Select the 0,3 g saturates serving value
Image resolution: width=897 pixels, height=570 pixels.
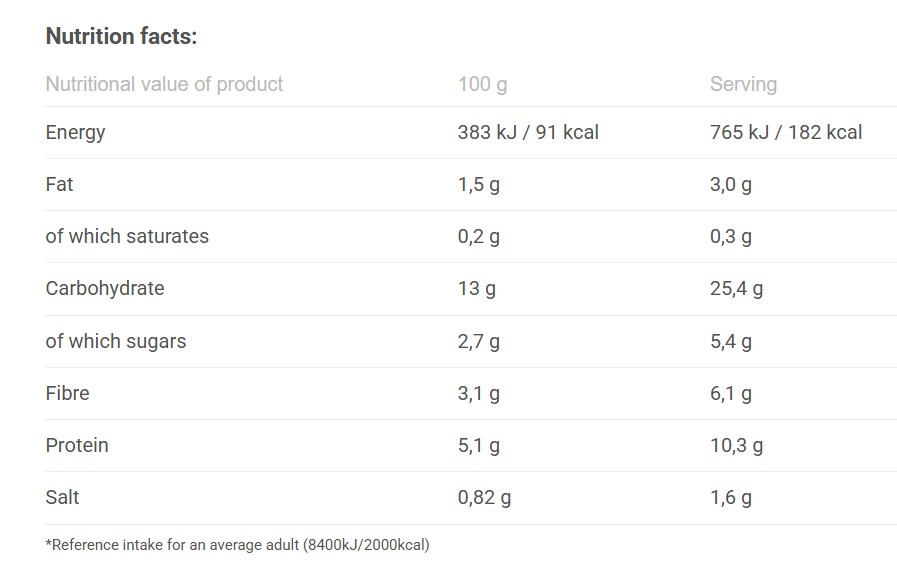tap(731, 237)
